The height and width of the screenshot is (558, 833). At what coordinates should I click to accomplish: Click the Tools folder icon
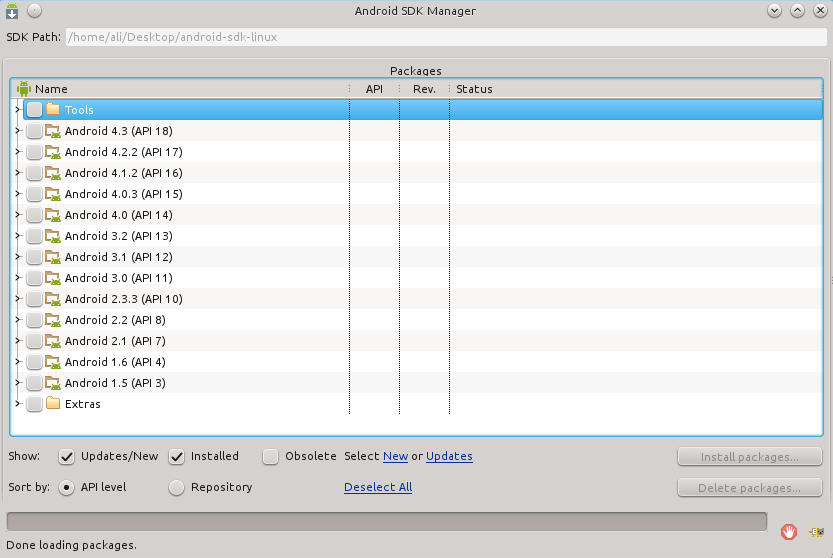pyautogui.click(x=53, y=109)
